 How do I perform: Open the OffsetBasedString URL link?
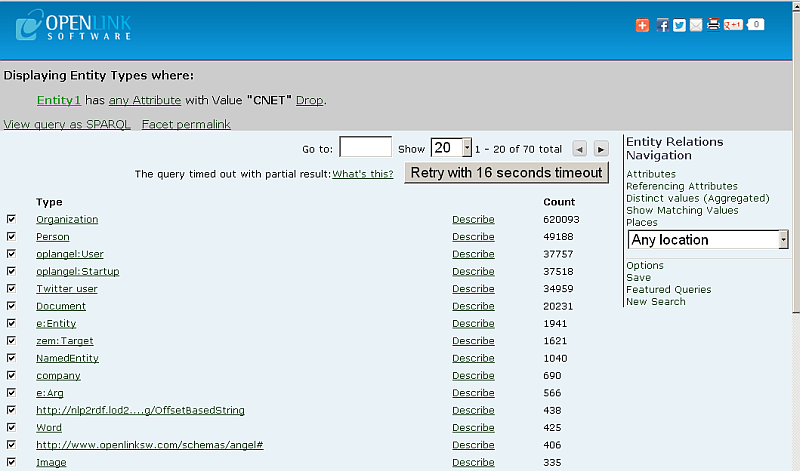click(140, 410)
